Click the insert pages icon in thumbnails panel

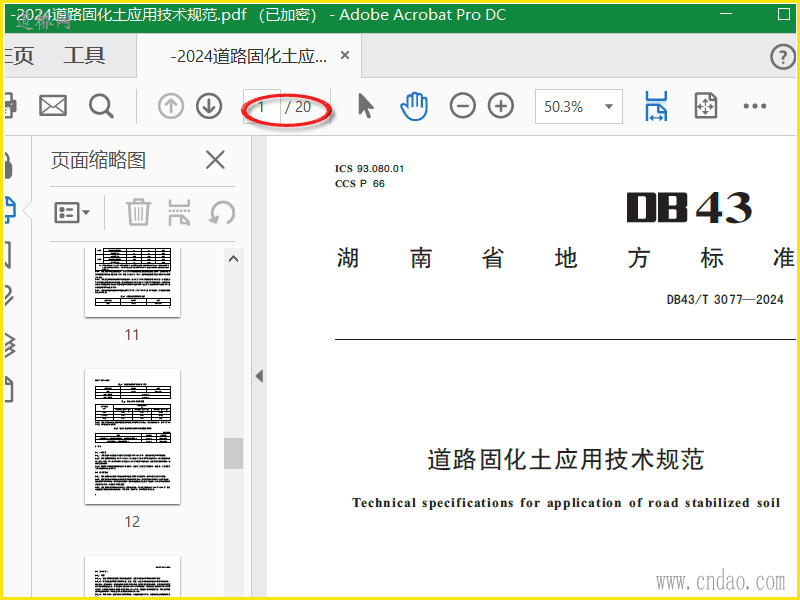tap(179, 212)
